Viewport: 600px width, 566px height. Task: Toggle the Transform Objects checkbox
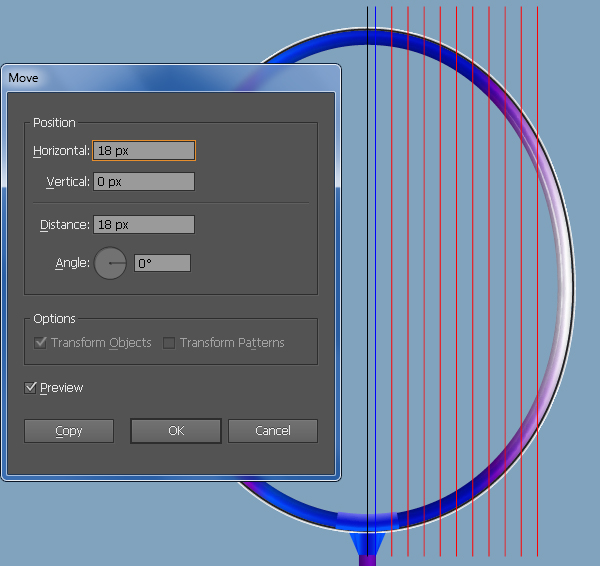click(x=40, y=343)
